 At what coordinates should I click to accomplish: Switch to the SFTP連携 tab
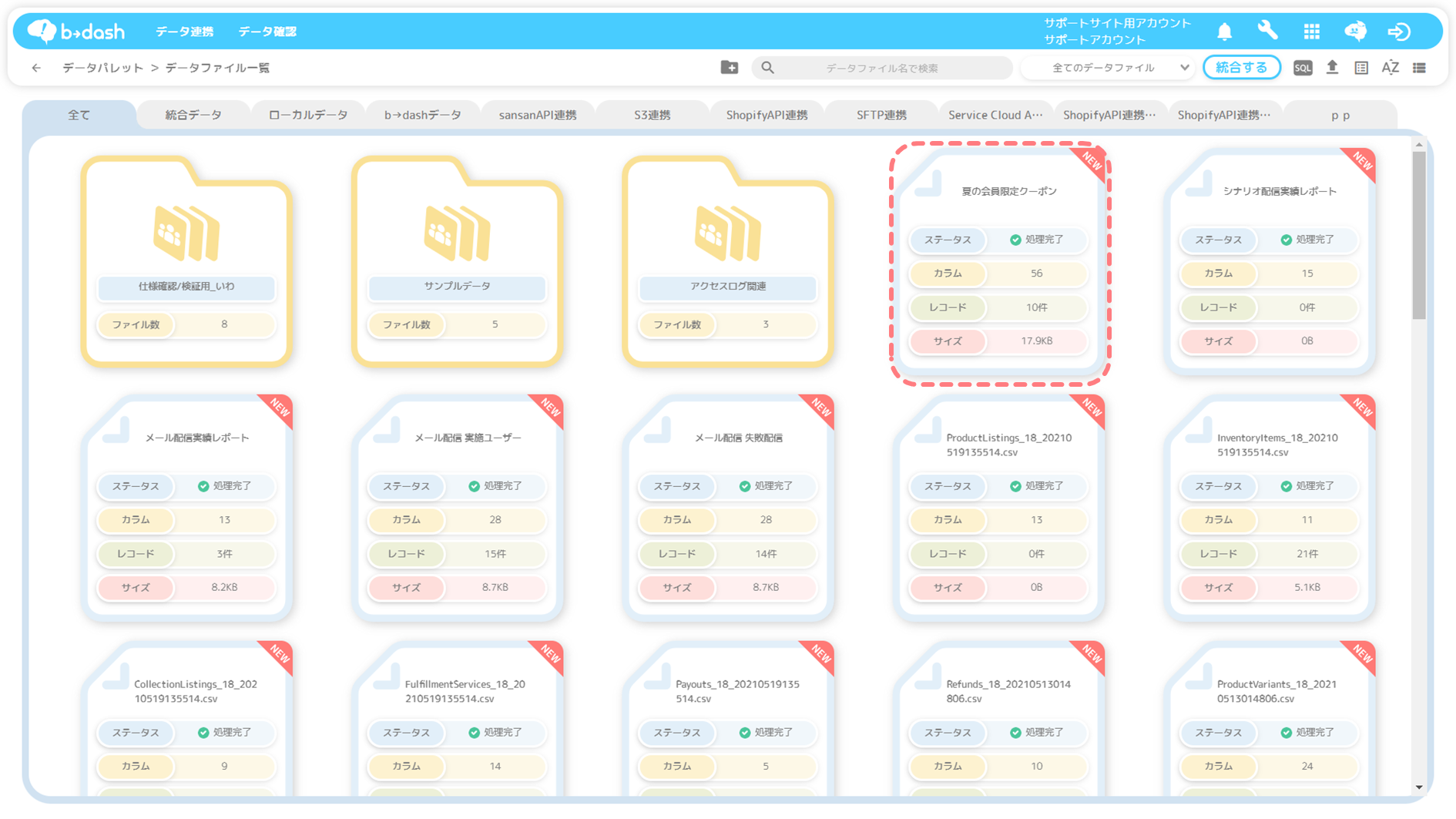coord(881,115)
